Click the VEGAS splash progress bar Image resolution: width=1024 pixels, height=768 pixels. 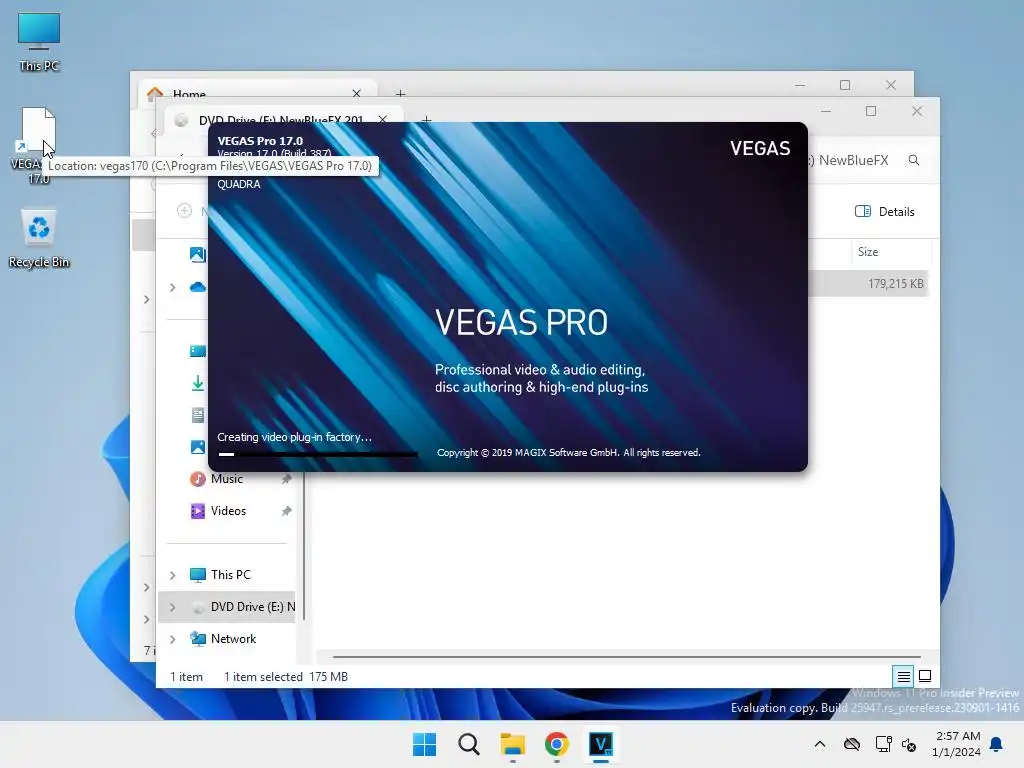pyautogui.click(x=317, y=454)
